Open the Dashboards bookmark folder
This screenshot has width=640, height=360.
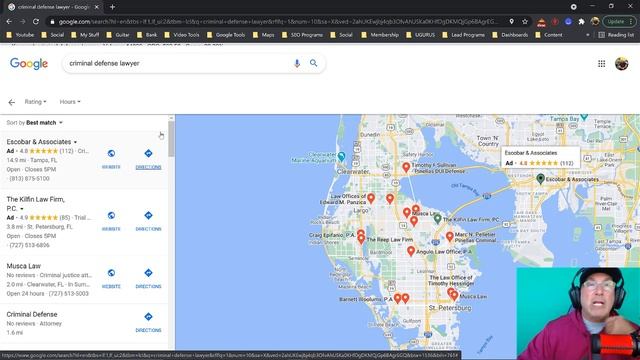click(511, 35)
